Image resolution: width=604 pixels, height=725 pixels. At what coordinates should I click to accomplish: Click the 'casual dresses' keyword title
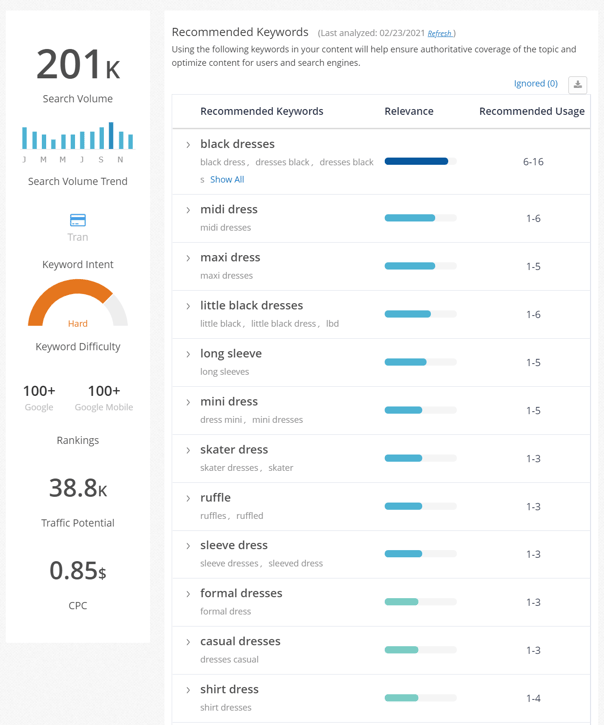click(240, 642)
